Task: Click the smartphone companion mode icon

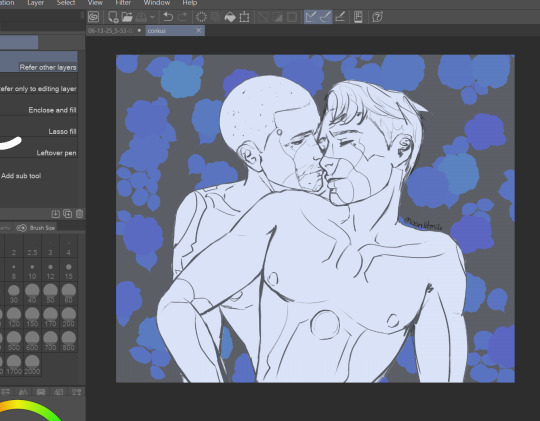Action: coord(358,17)
